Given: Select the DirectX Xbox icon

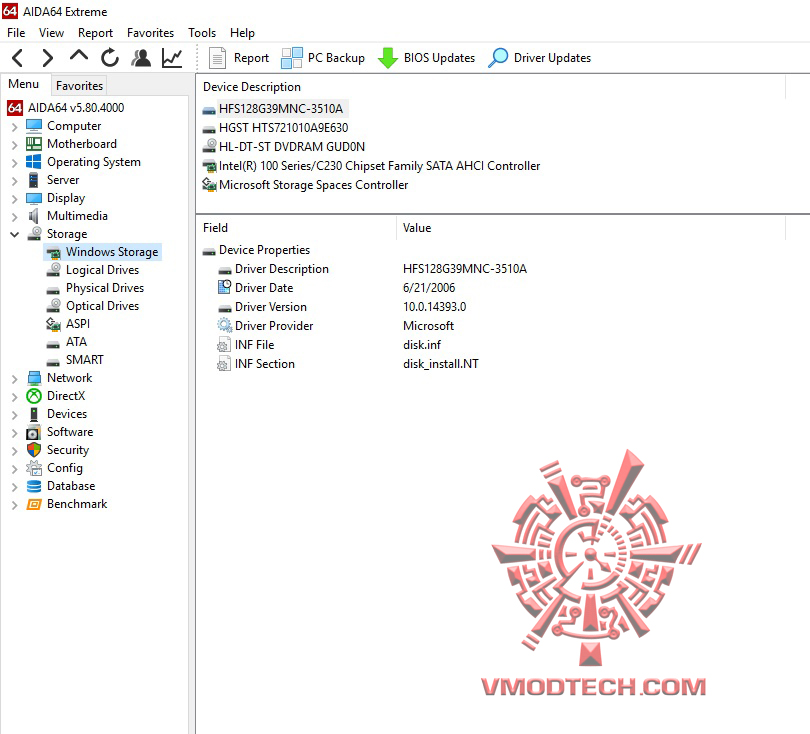Looking at the screenshot, I should point(34,396).
